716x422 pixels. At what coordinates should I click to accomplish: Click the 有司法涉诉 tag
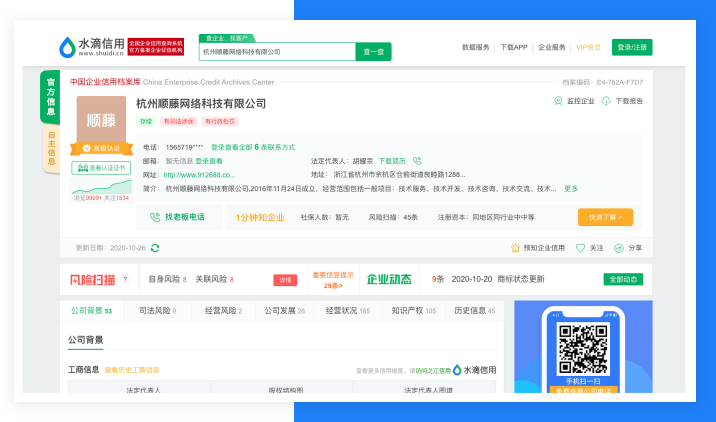(x=178, y=121)
